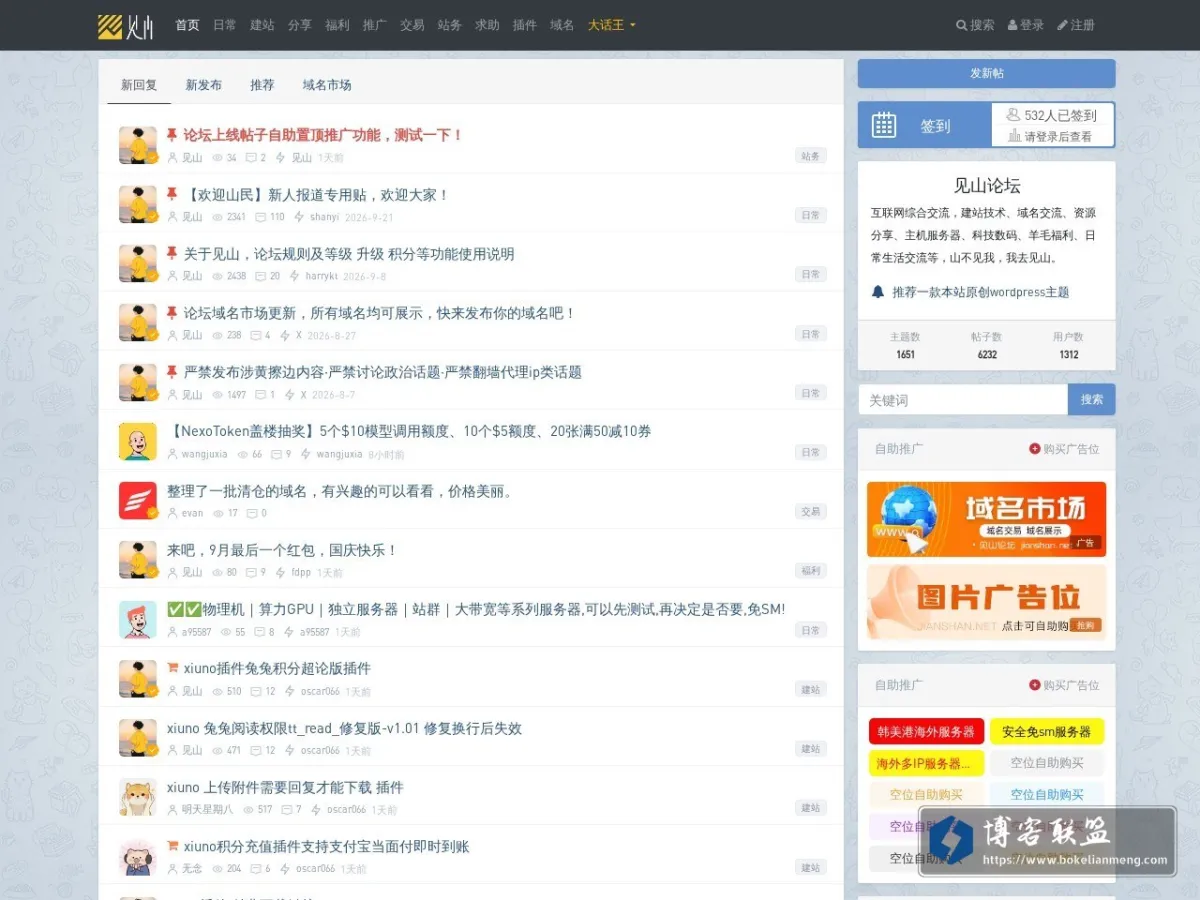Click the 交易 tag on evan's post
This screenshot has height=900, width=1200.
pos(811,511)
